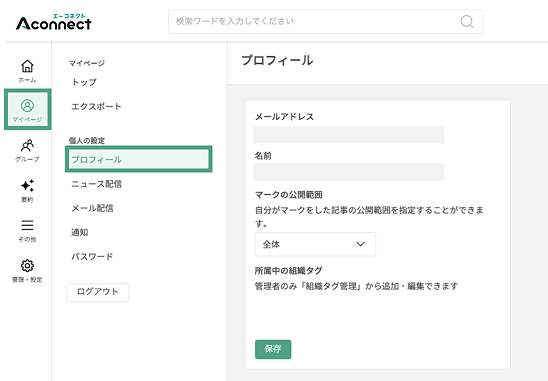Open the トップ menu item
The height and width of the screenshot is (381, 548).
tap(84, 82)
